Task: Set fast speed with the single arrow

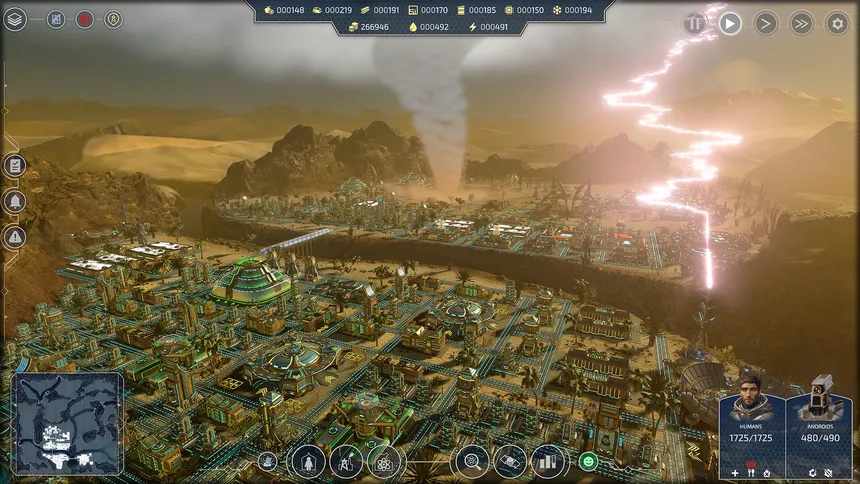Action: pyautogui.click(x=766, y=24)
